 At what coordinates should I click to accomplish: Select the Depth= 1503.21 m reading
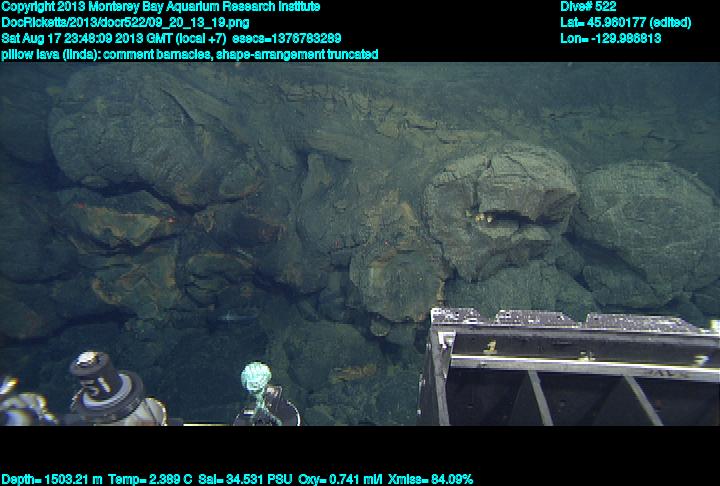pyautogui.click(x=51, y=479)
